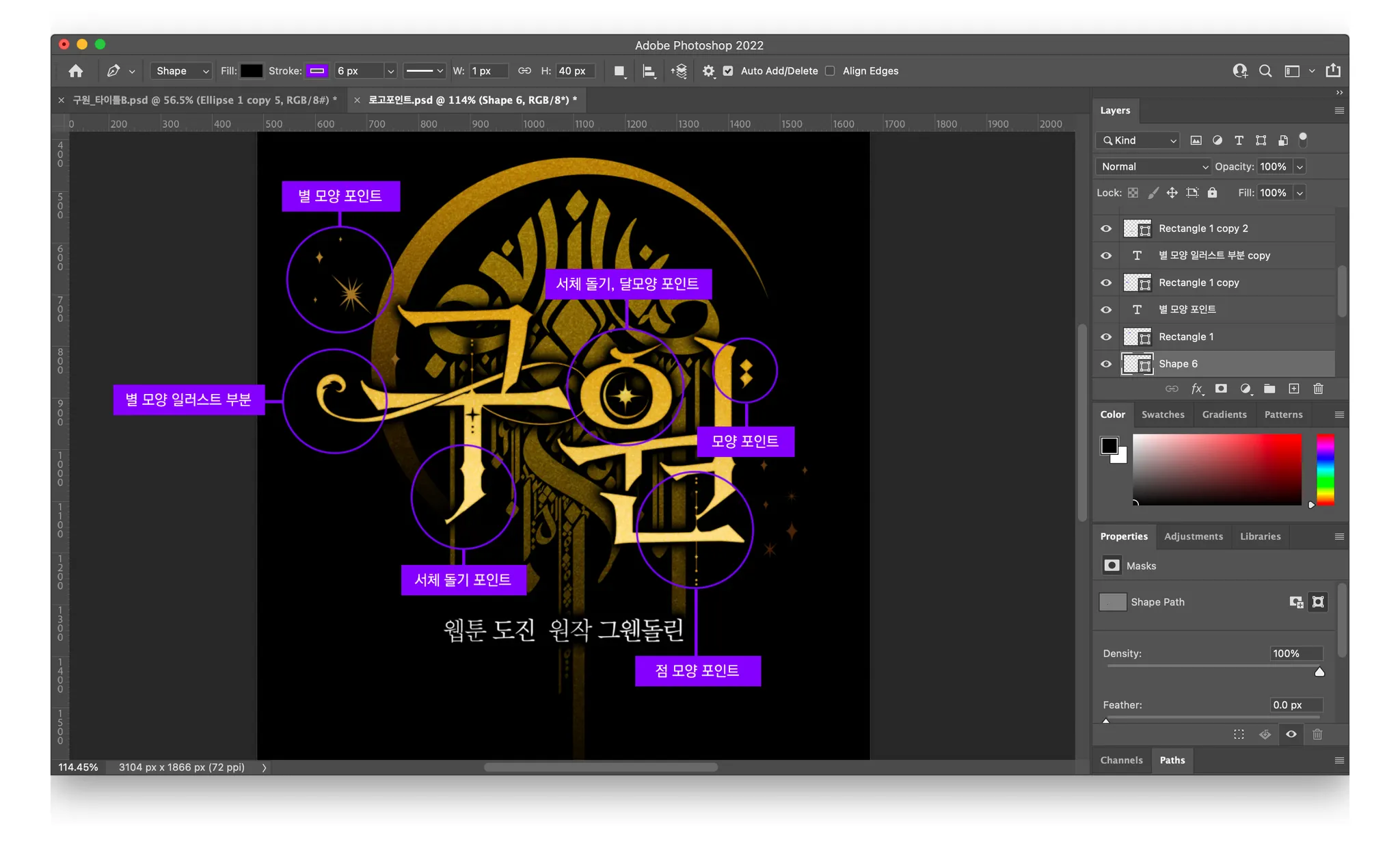
Task: Delete layer using the trash icon
Action: tap(1318, 389)
